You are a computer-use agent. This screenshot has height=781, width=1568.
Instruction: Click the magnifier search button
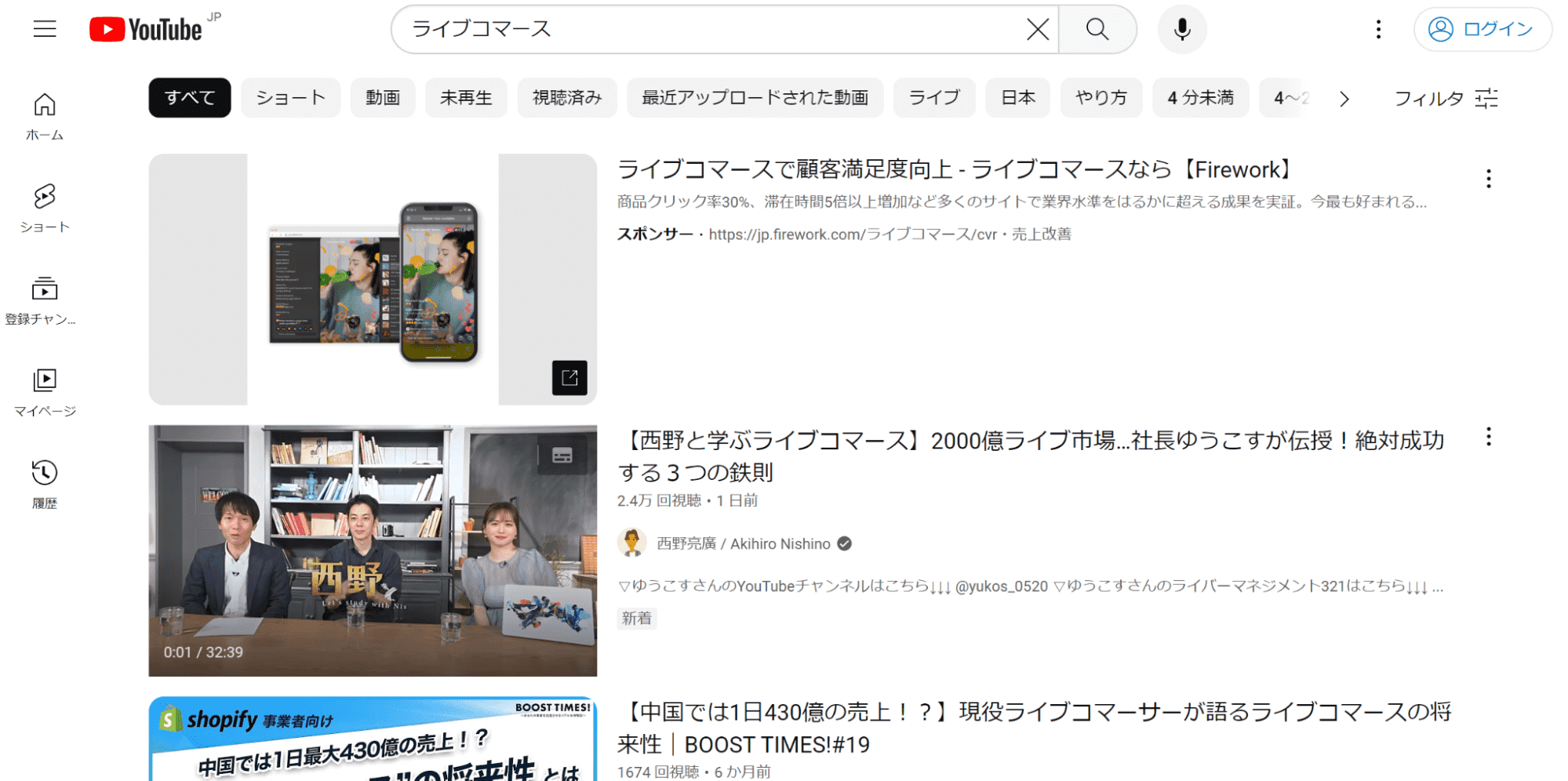(x=1097, y=29)
